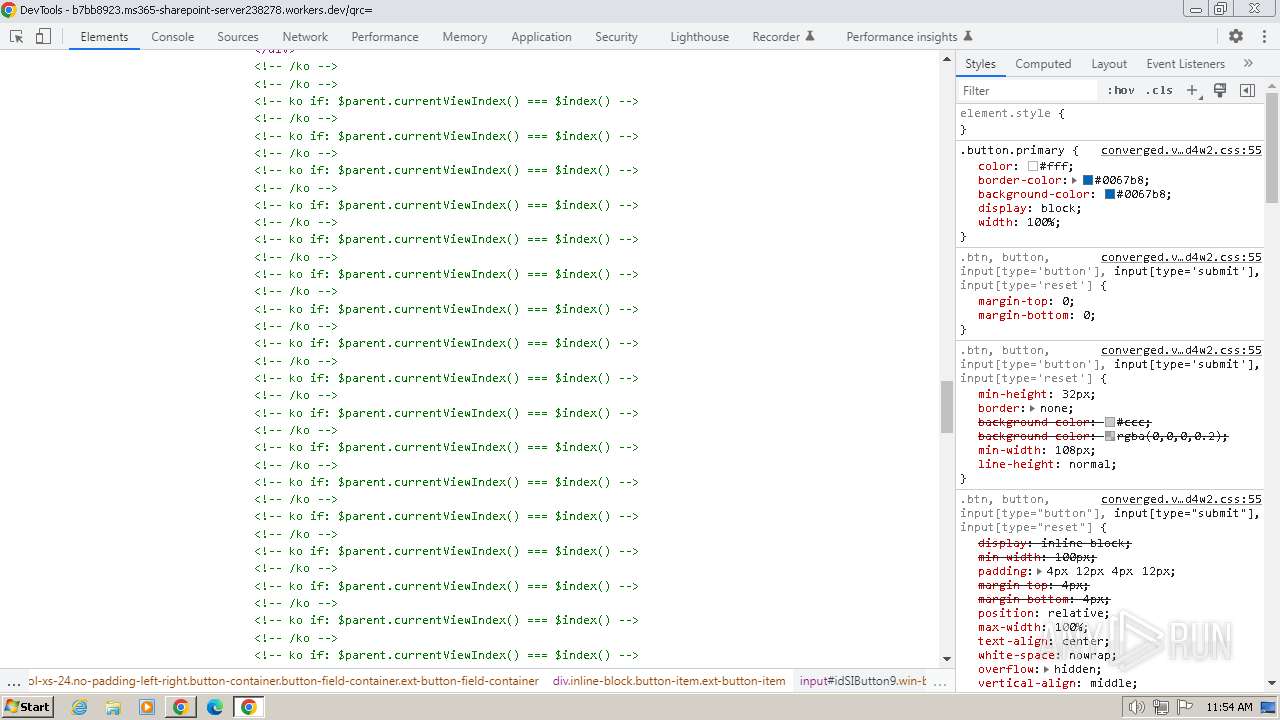
Task: Open the Application tab
Action: [541, 36]
